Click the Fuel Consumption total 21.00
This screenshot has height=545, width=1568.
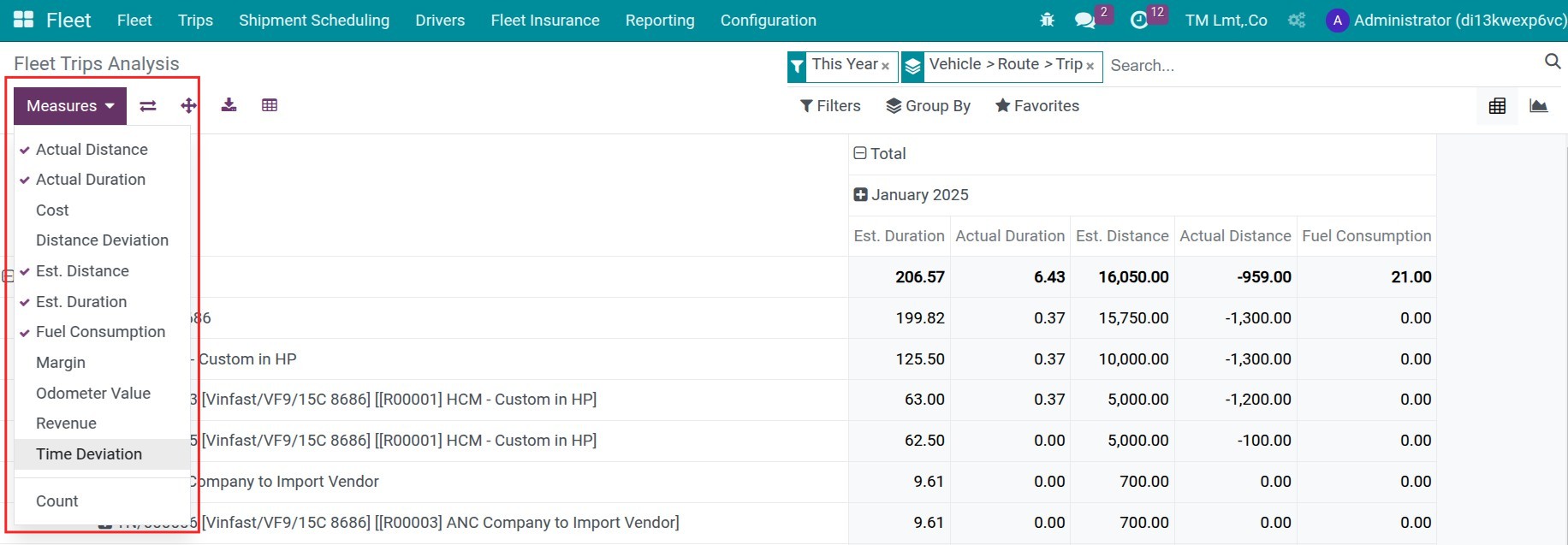1367,277
